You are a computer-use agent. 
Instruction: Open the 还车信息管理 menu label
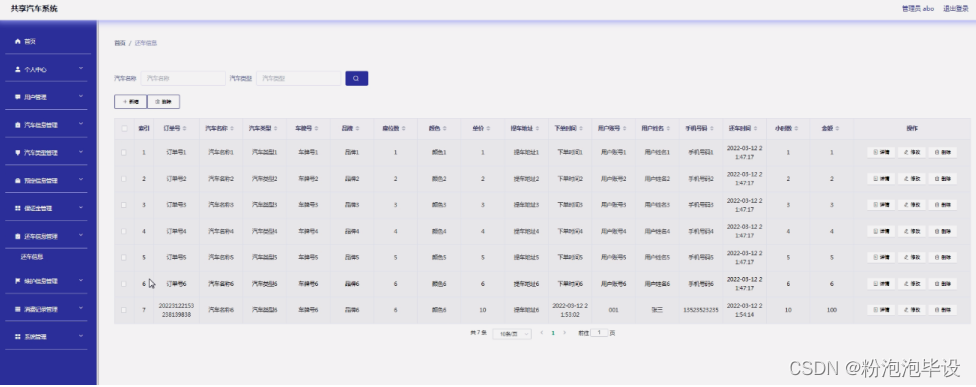click(x=40, y=236)
